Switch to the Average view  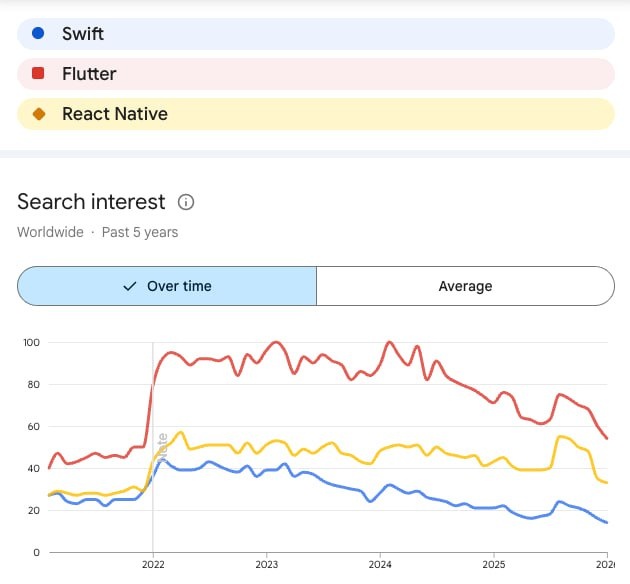465,286
